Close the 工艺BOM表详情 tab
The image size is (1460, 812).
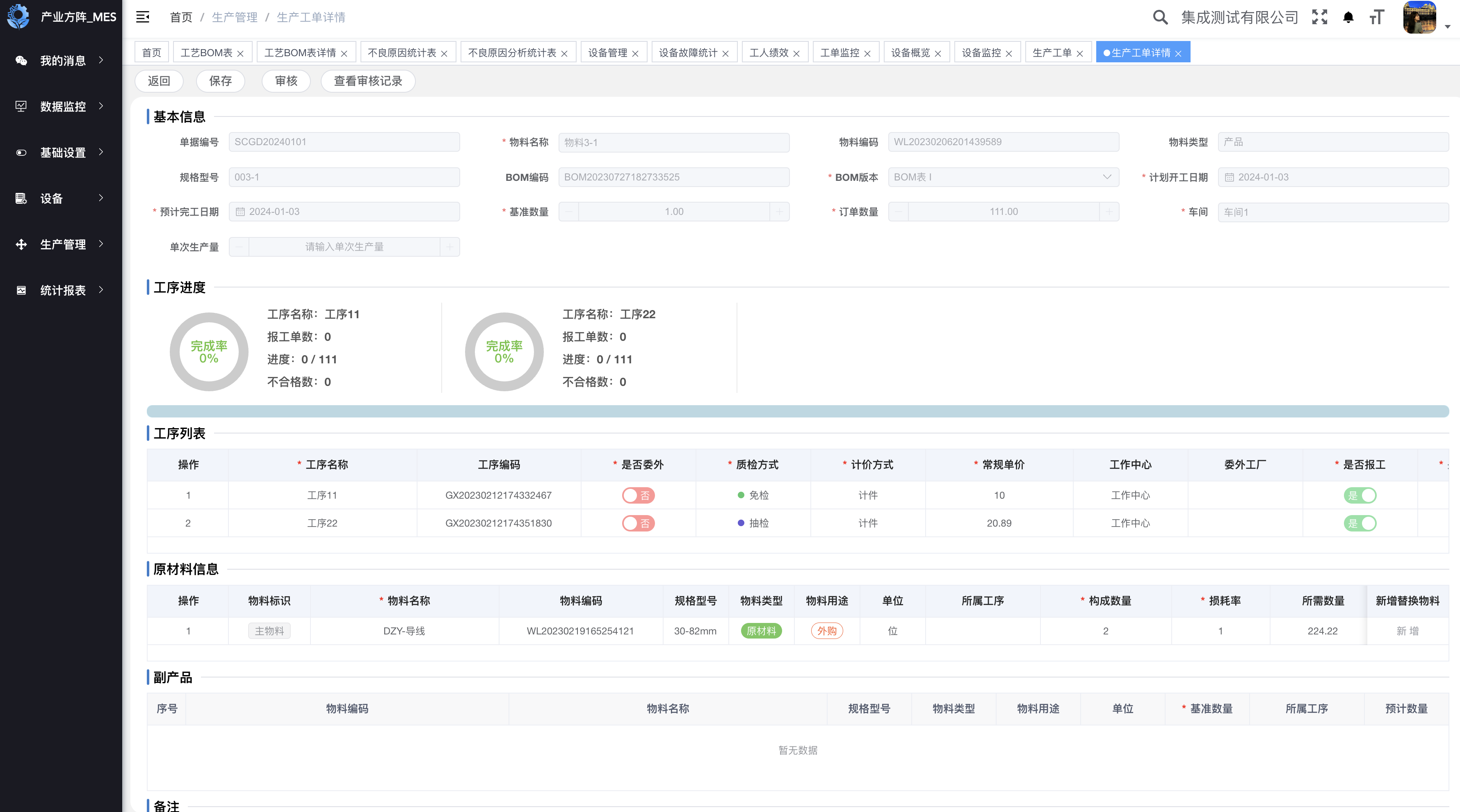(x=344, y=53)
